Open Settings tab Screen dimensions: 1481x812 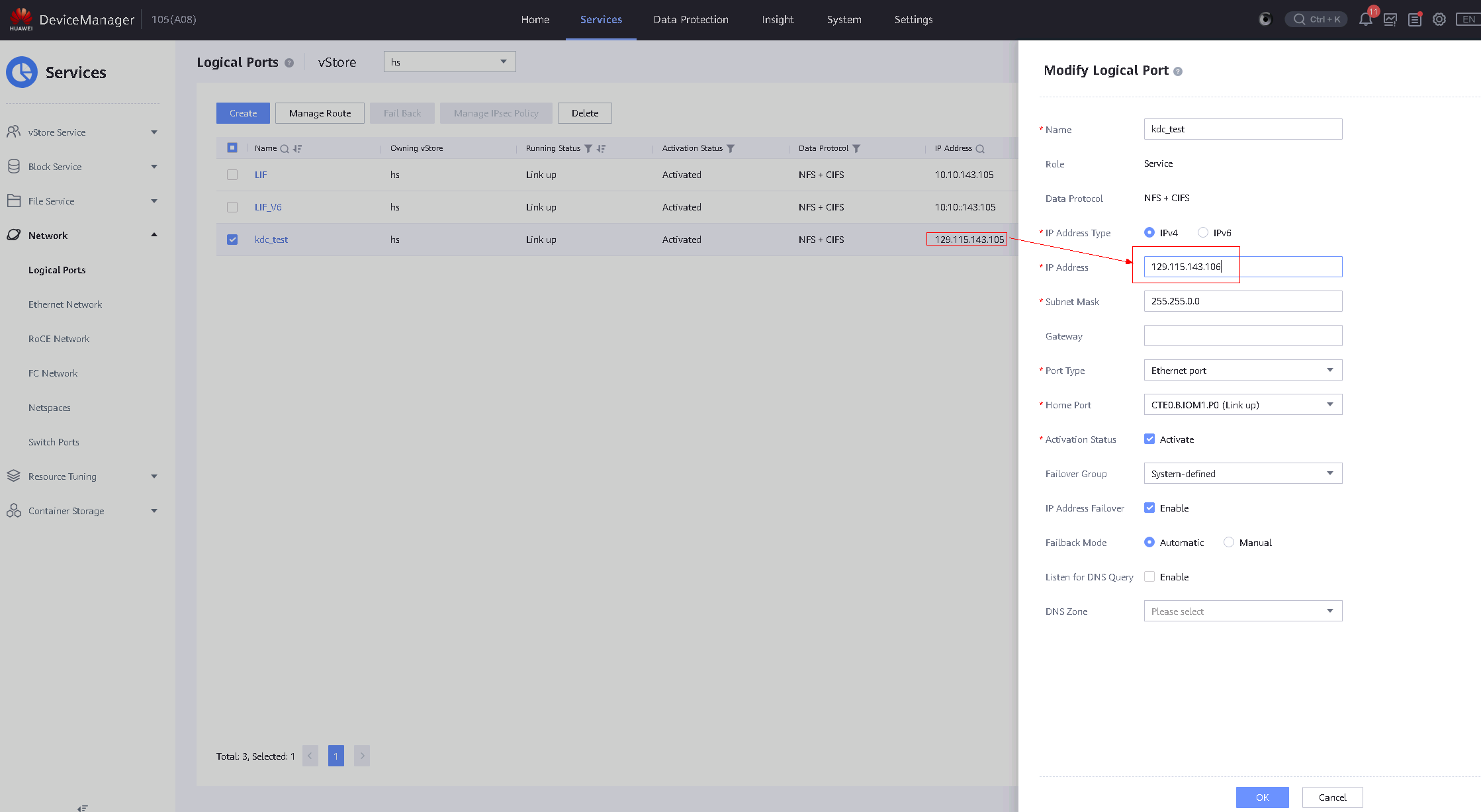pyautogui.click(x=914, y=19)
